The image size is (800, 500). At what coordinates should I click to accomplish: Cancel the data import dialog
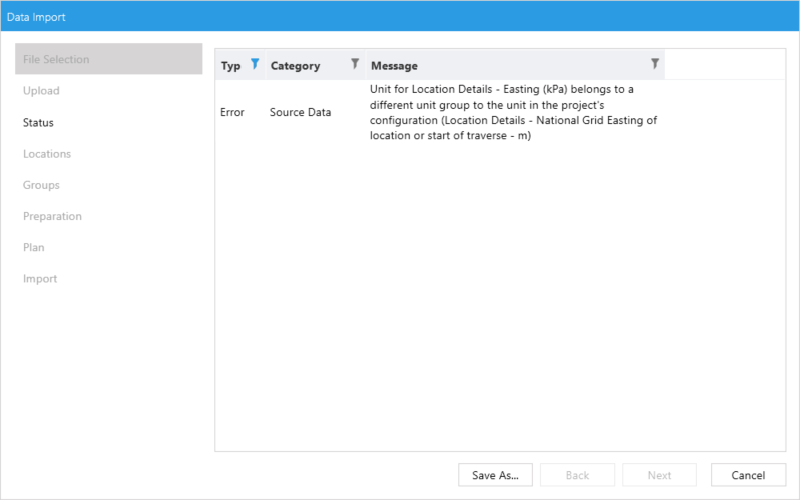click(x=748, y=475)
